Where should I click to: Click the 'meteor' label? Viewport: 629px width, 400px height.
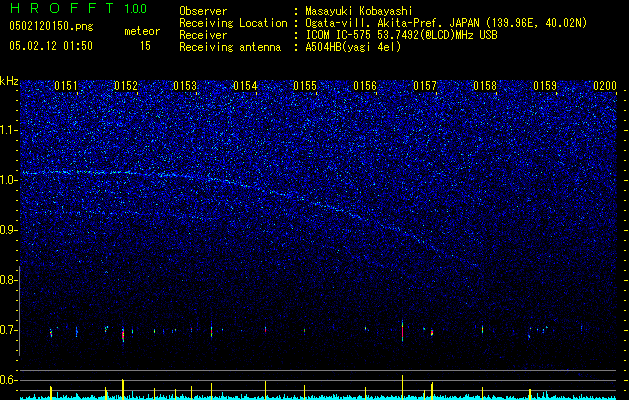coord(142,31)
